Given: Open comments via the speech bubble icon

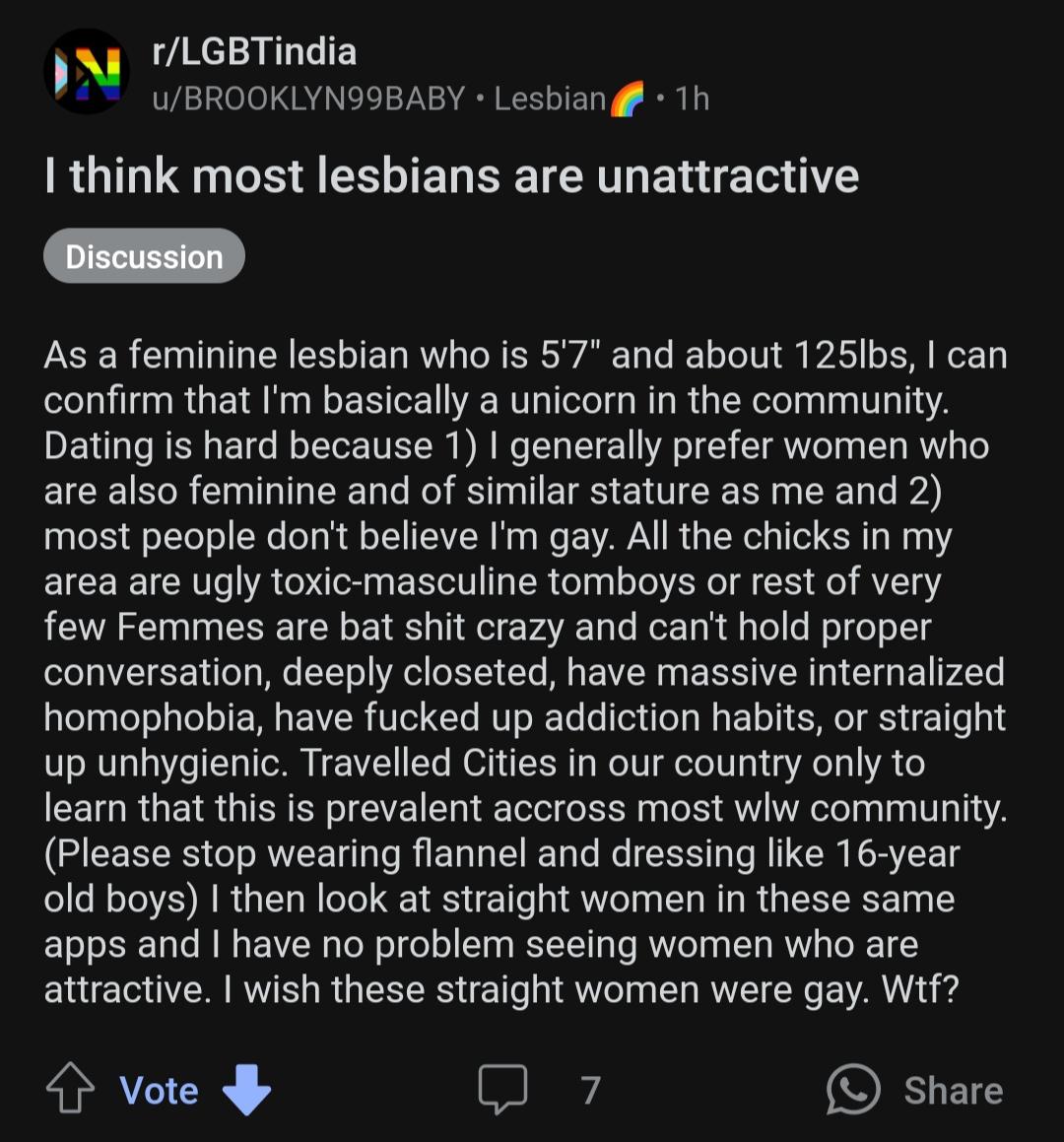Looking at the screenshot, I should click(x=502, y=1089).
